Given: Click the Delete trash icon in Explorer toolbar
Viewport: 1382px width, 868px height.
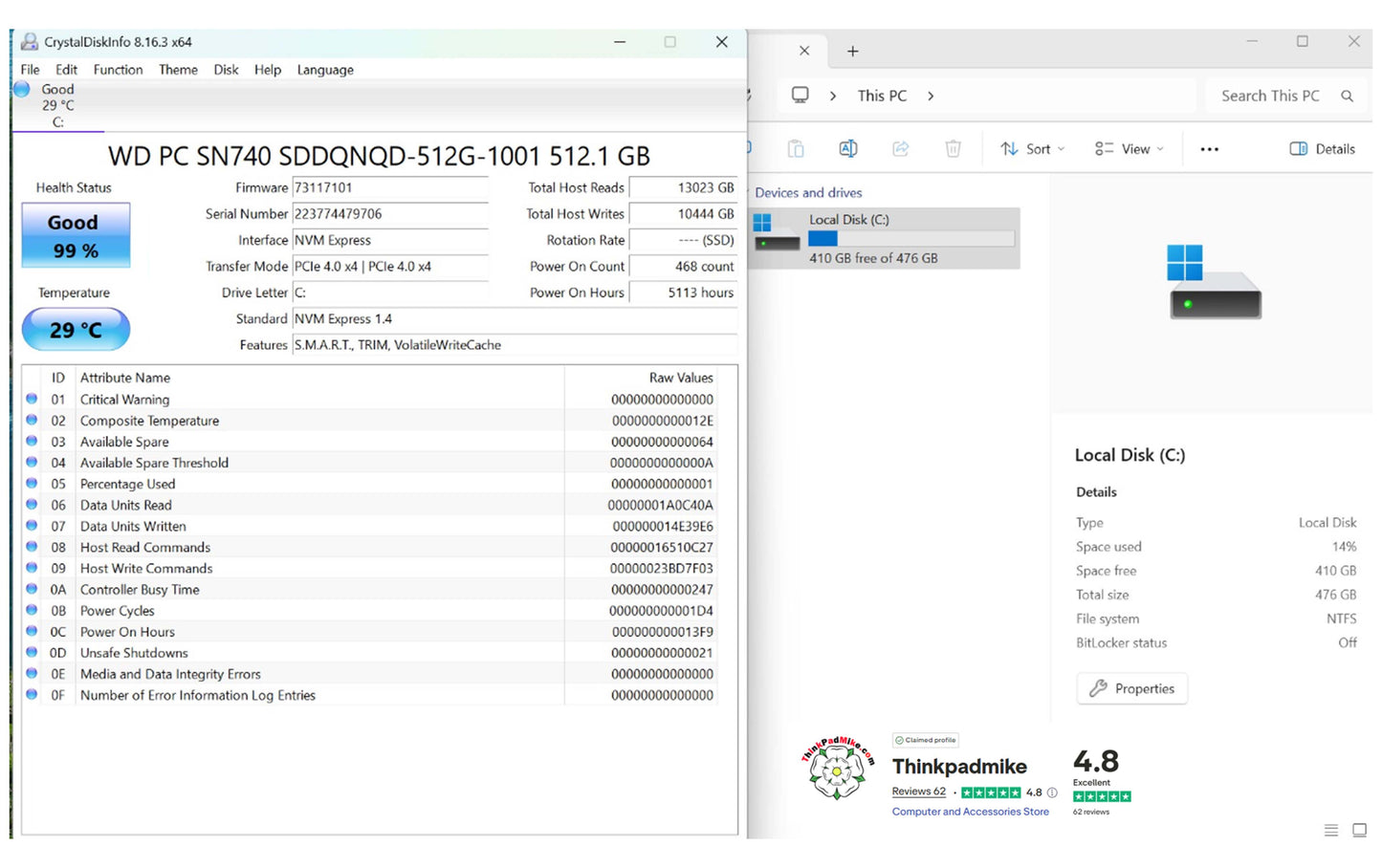Looking at the screenshot, I should (954, 149).
